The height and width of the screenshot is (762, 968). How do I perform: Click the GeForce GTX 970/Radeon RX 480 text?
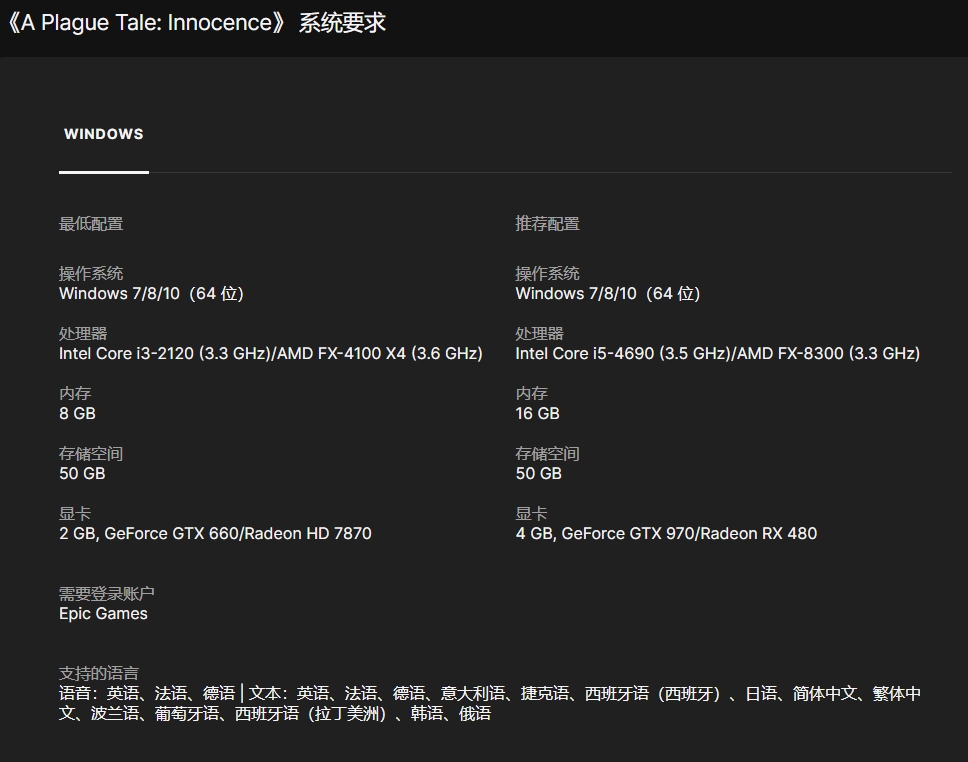coord(667,534)
